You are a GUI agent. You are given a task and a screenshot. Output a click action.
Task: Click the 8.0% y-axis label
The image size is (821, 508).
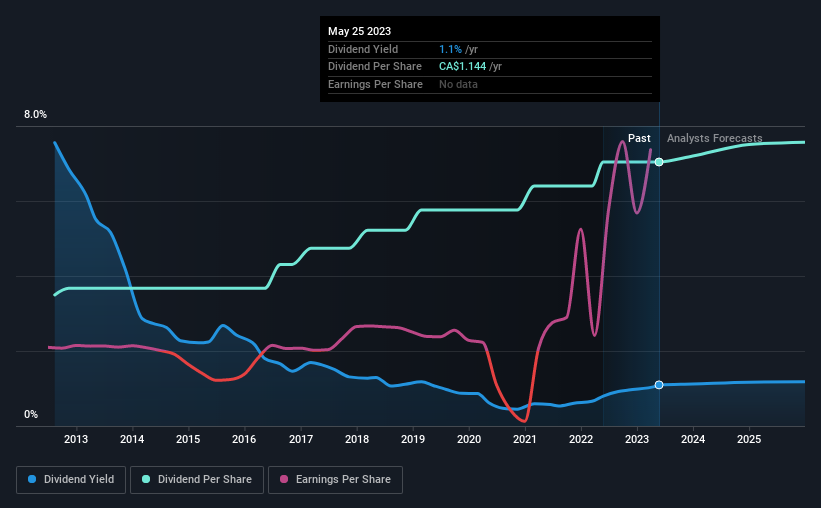tap(35, 114)
